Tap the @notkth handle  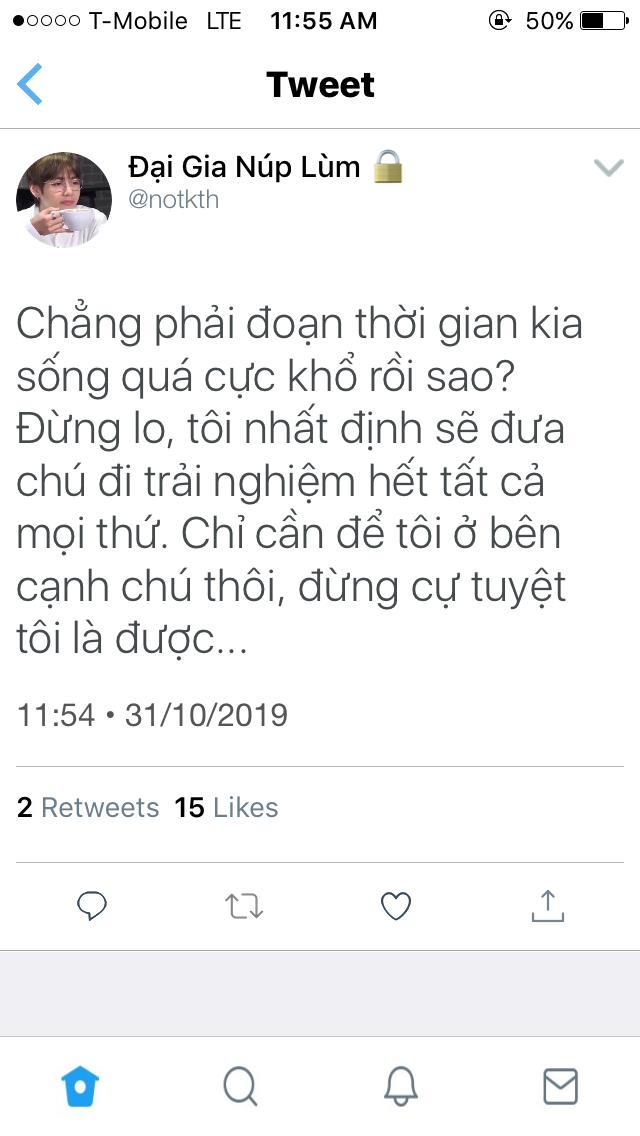tap(173, 199)
